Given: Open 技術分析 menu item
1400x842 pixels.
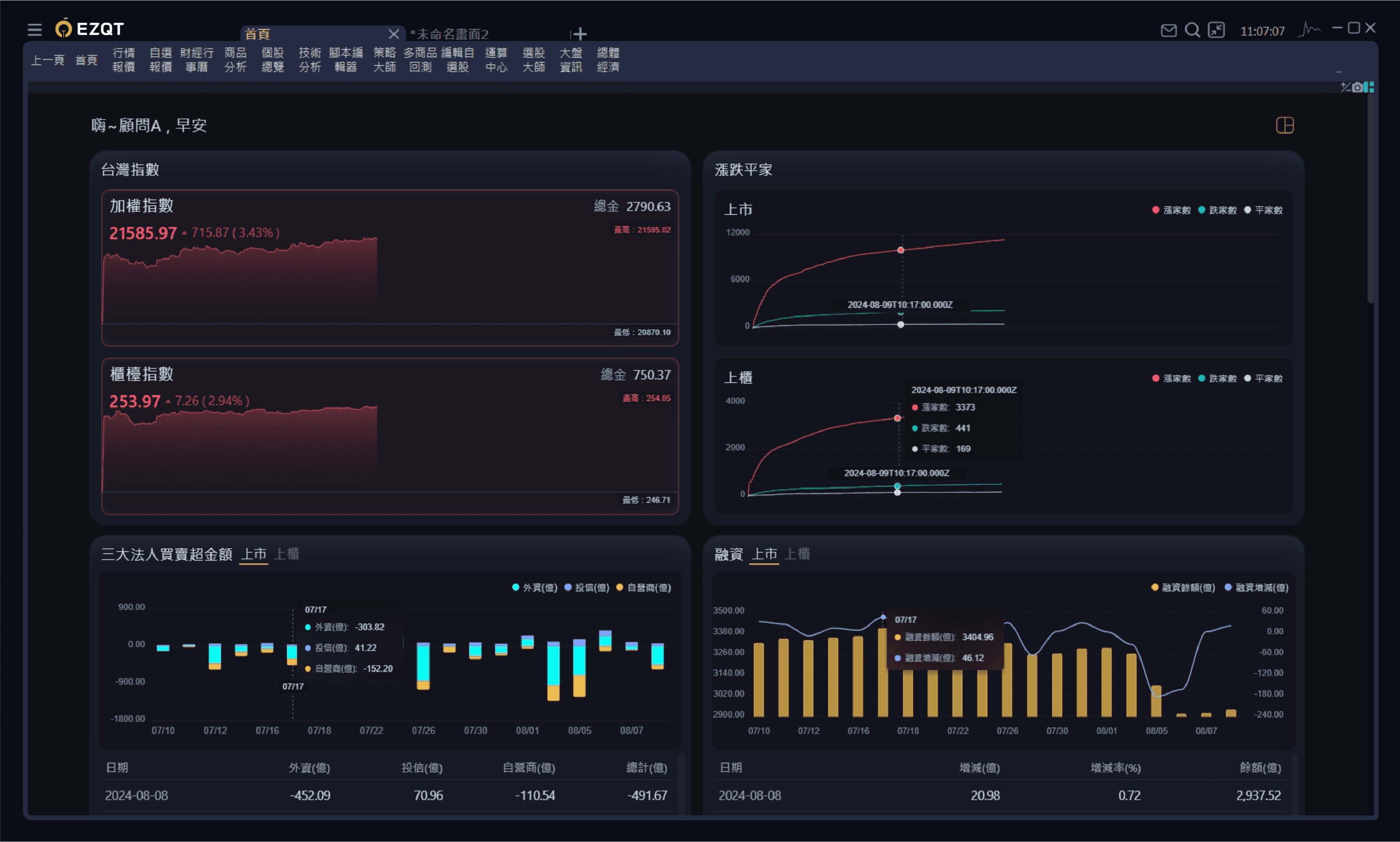Looking at the screenshot, I should [309, 60].
